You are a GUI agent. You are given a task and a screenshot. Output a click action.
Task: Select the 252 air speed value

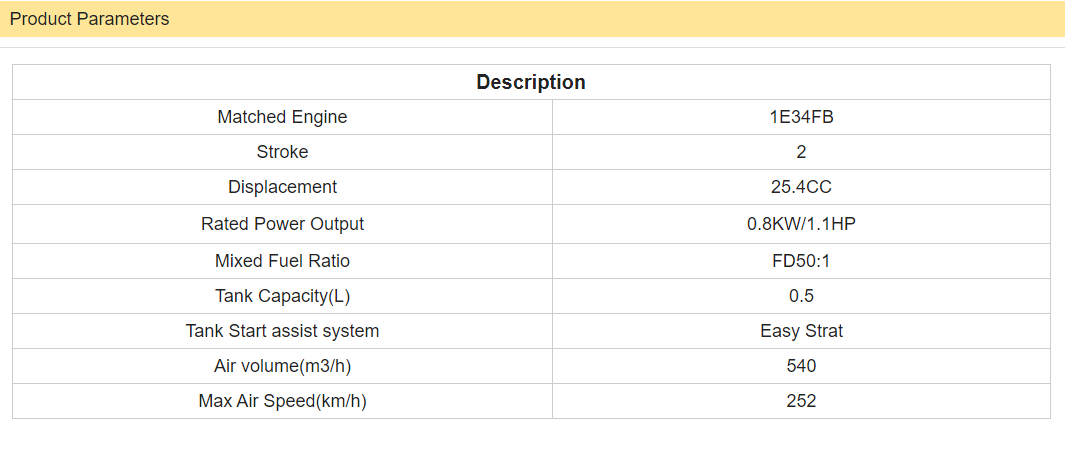point(801,401)
